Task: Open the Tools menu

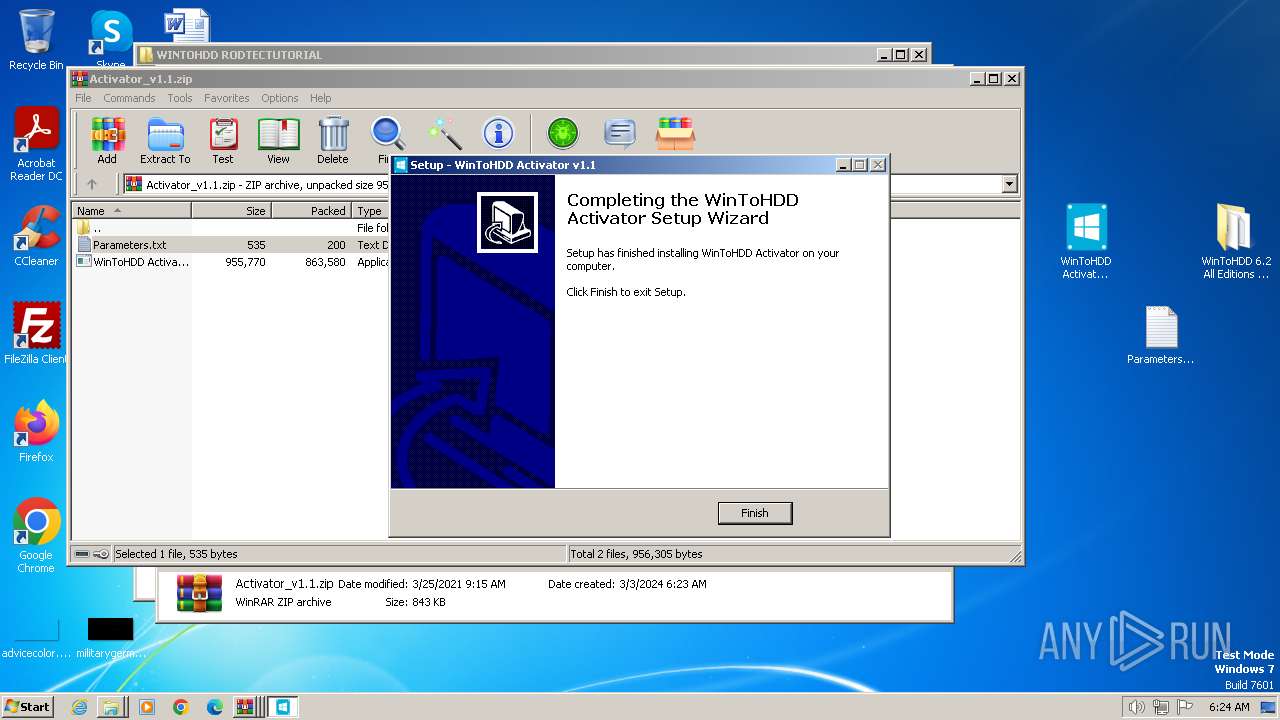Action: click(x=180, y=98)
